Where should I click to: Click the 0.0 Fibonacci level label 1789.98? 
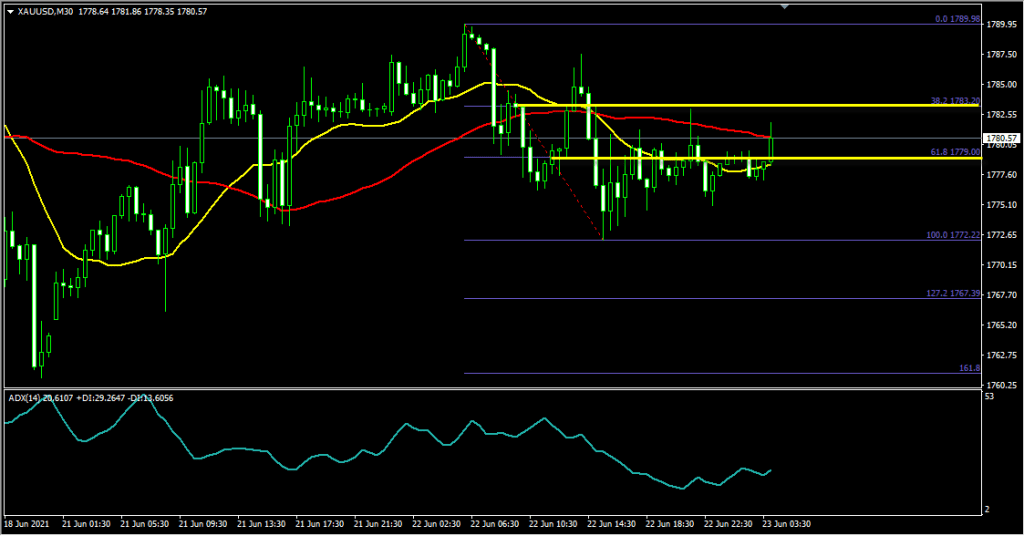pos(944,19)
